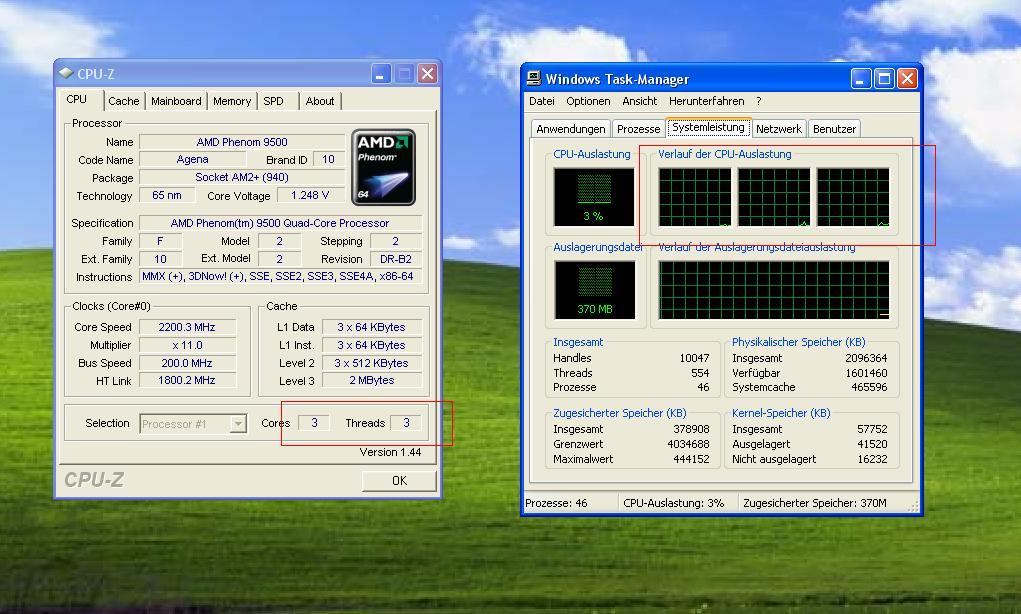1021x614 pixels.
Task: Click the CPU-Auslastung 3 % gauge
Action: coord(594,197)
